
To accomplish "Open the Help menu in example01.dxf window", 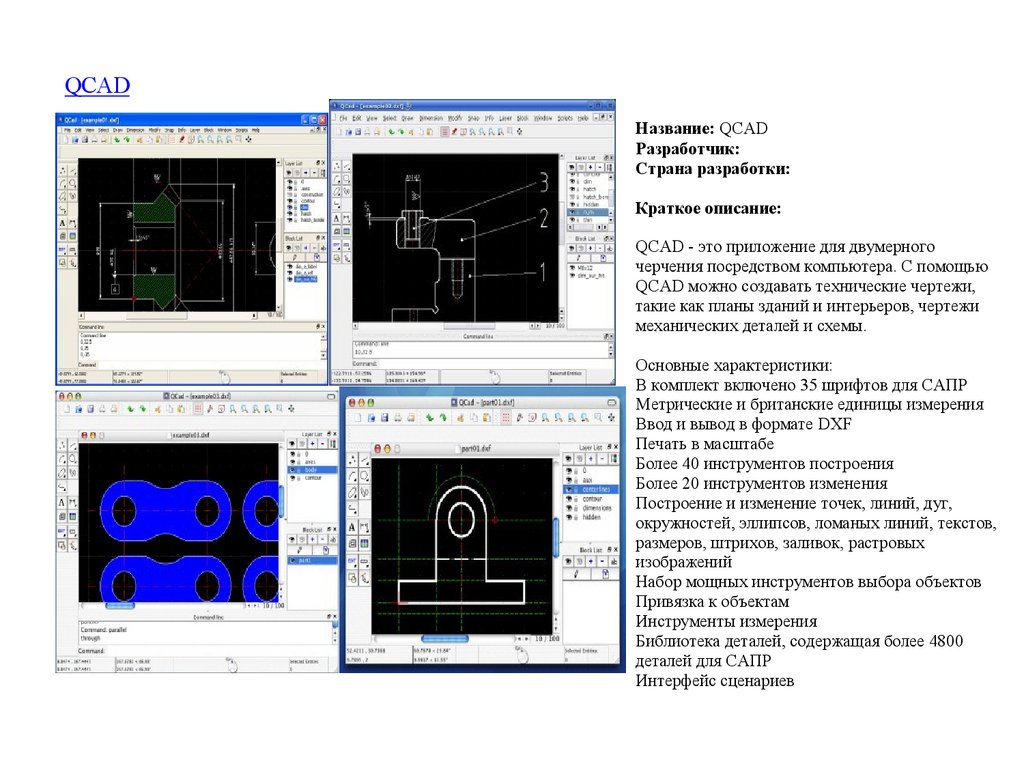I will click(x=255, y=130).
